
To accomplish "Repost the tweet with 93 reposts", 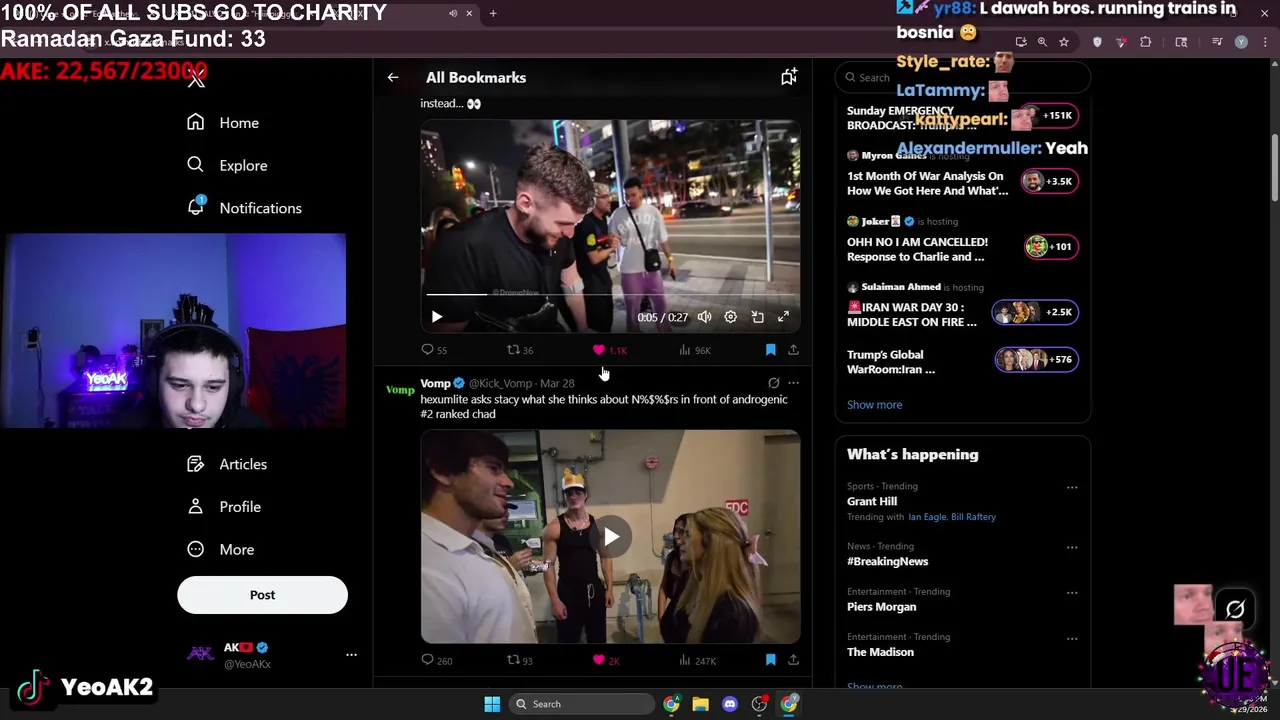I will [x=520, y=660].
